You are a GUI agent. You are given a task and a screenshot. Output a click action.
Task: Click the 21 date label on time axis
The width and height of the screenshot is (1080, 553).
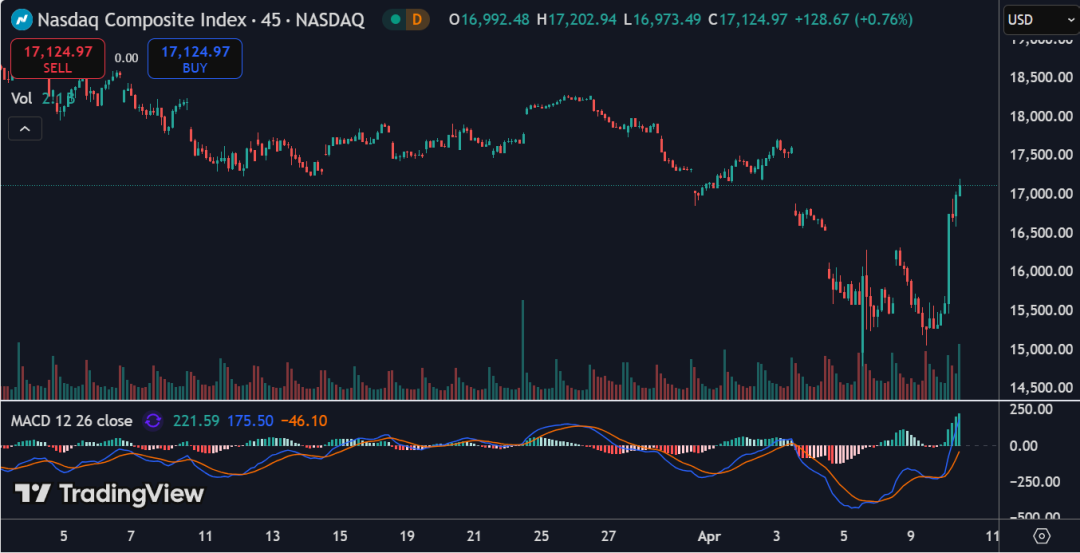click(475, 535)
